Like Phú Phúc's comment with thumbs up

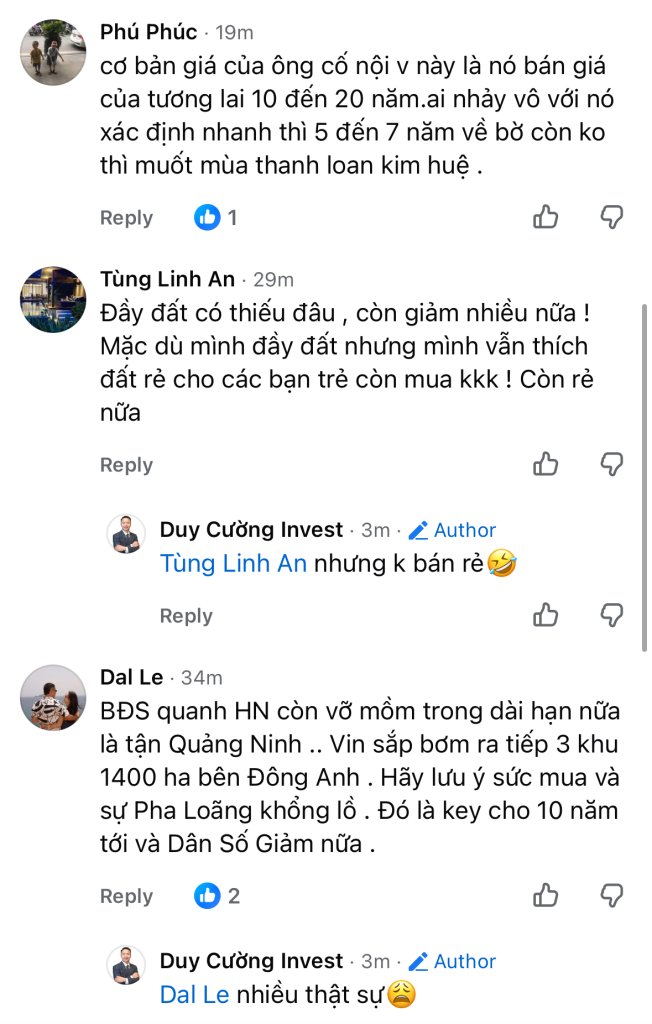(x=546, y=217)
